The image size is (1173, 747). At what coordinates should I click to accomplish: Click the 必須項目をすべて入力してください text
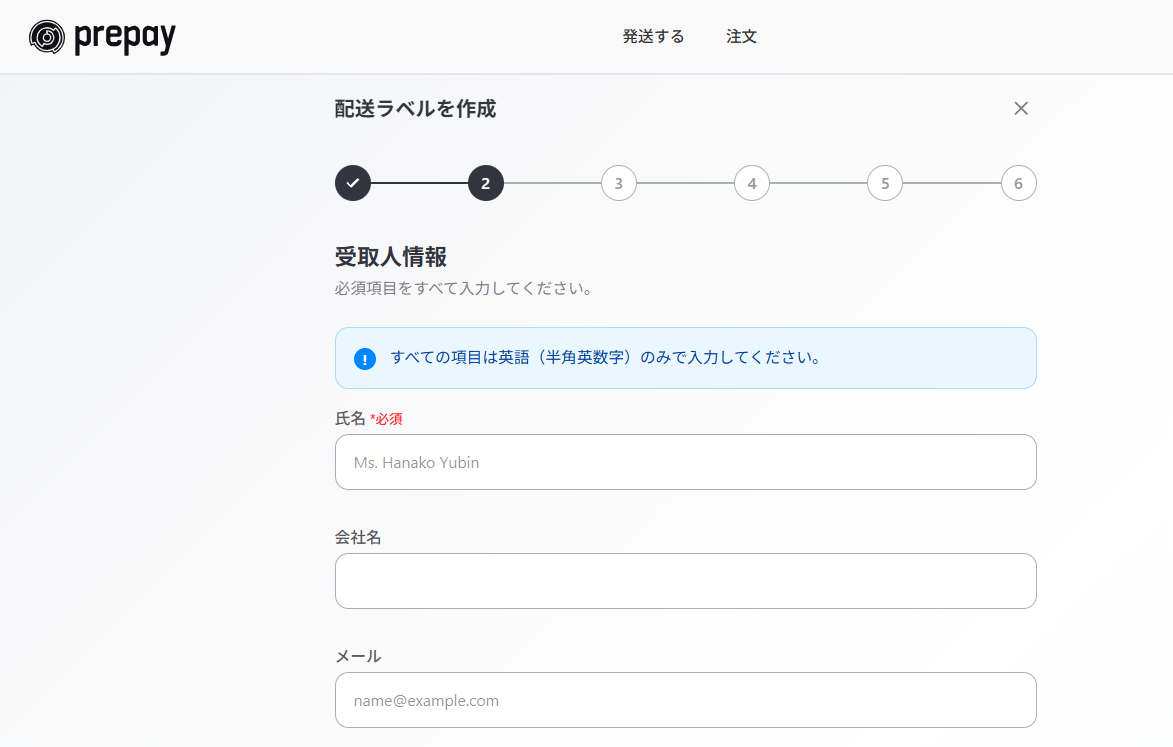pyautogui.click(x=464, y=289)
